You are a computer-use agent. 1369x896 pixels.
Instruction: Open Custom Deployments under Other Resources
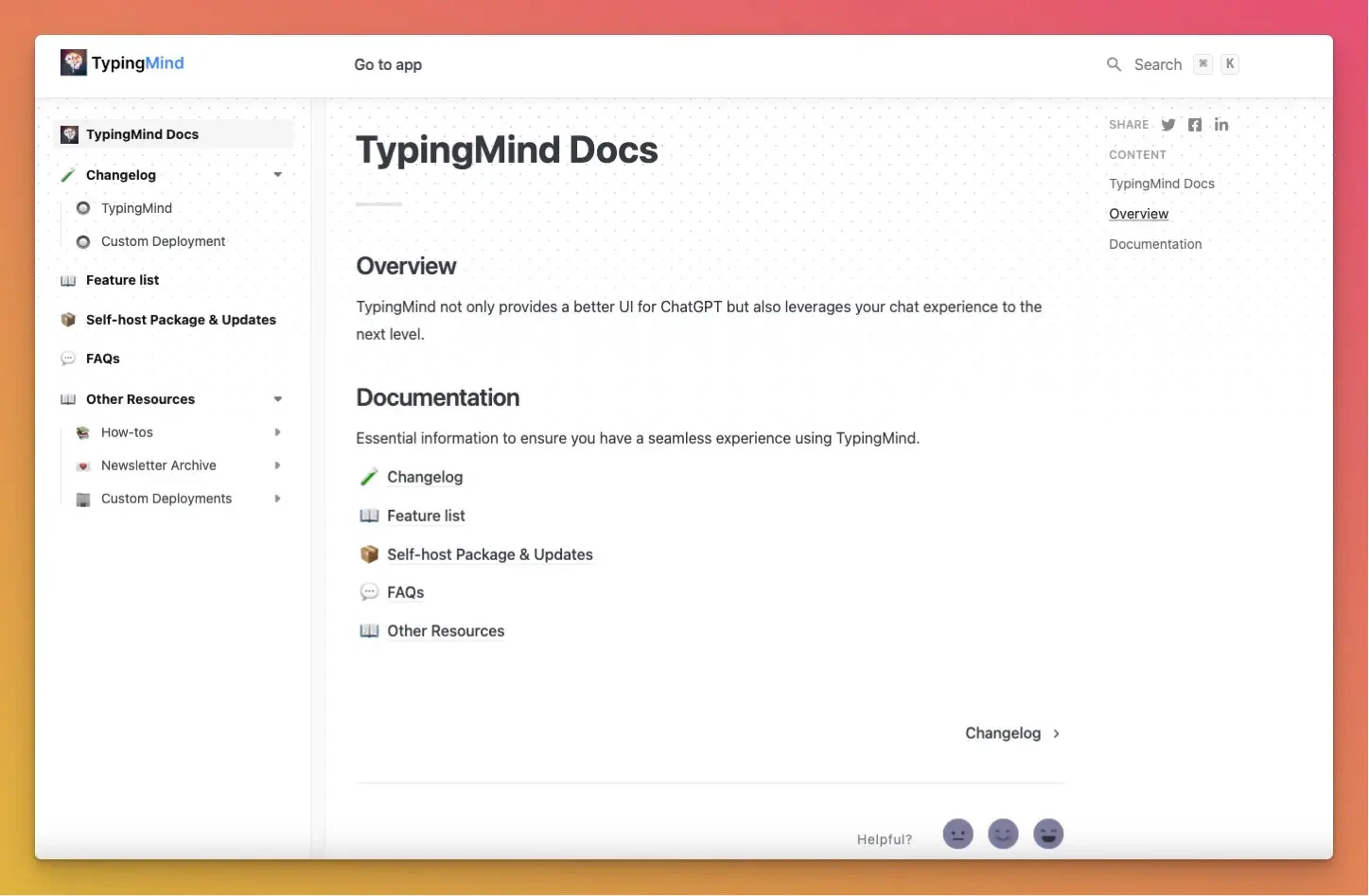167,499
